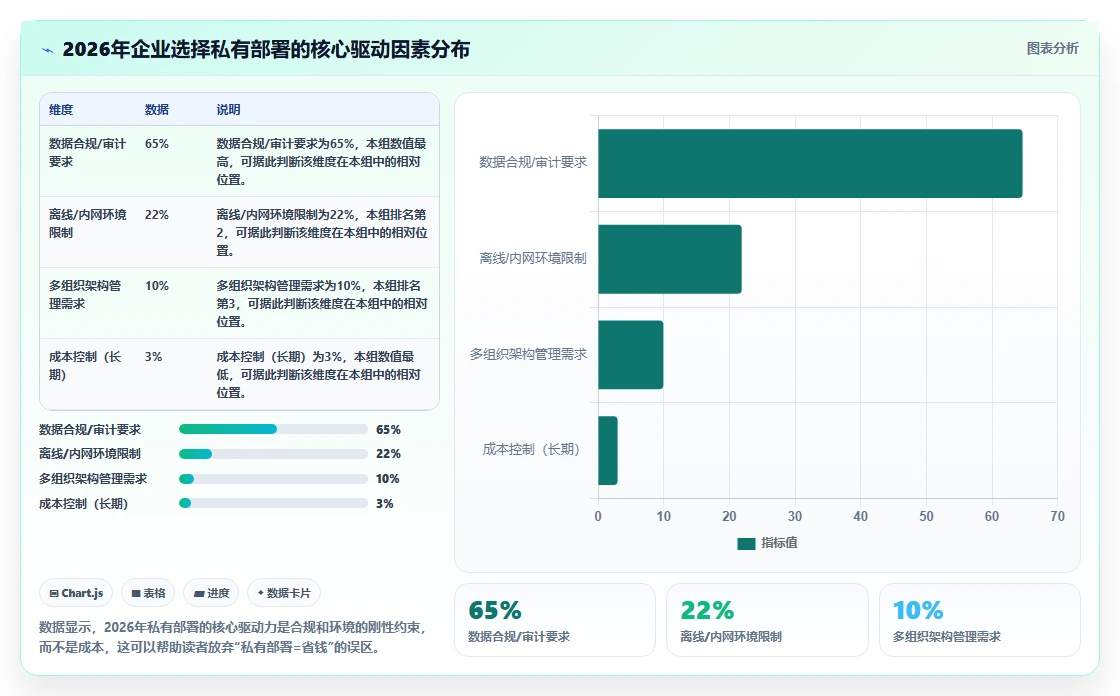The height and width of the screenshot is (696, 1120).
Task: Click the 65% table cell
Action: [x=156, y=144]
